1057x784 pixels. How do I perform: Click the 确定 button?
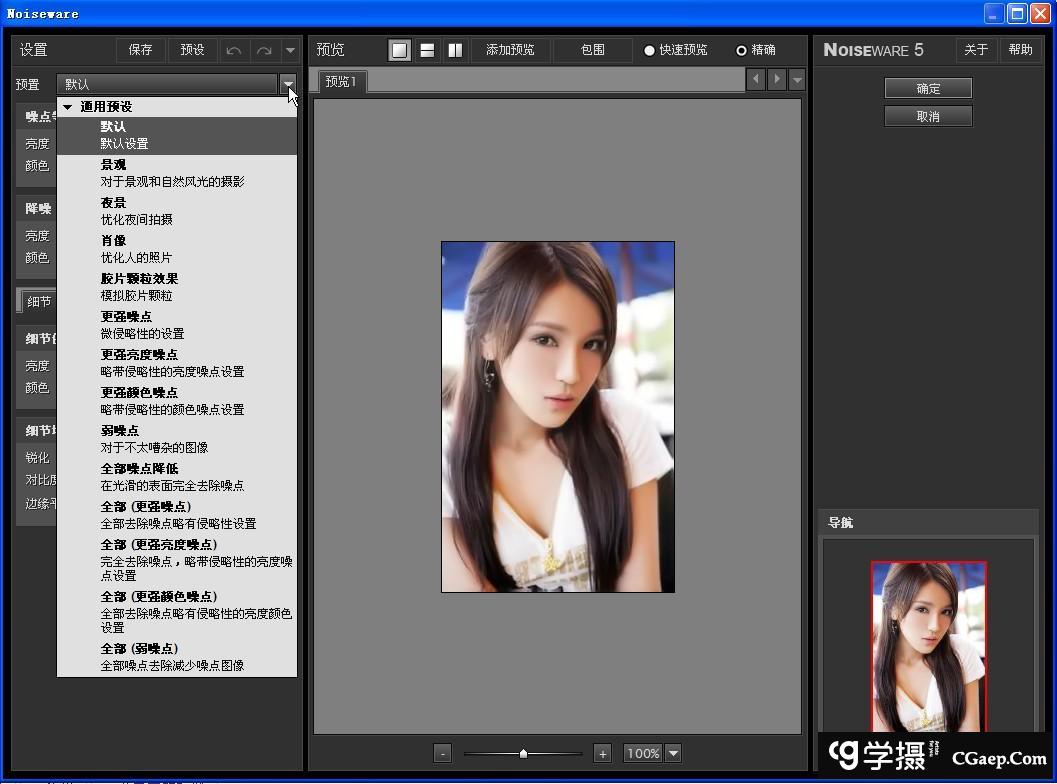pyautogui.click(x=926, y=88)
